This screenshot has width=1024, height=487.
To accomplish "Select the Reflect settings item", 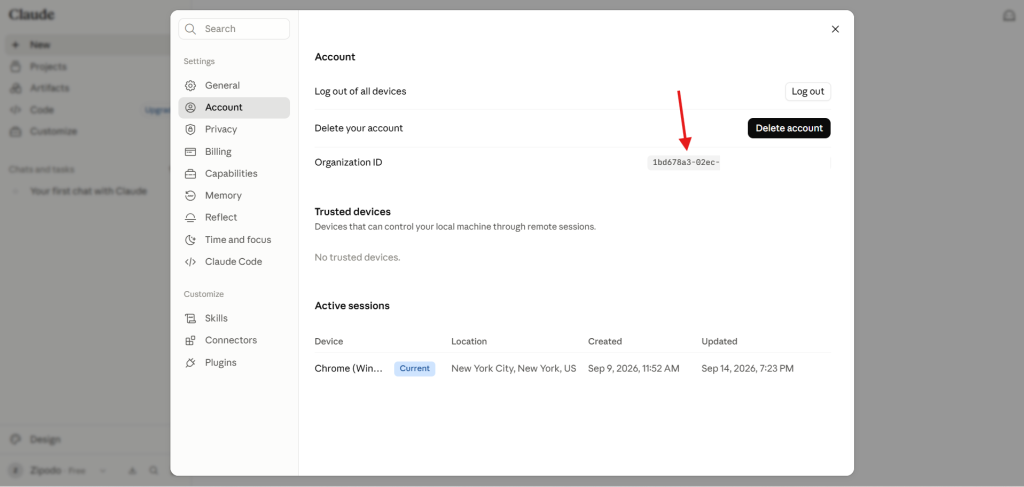I will [x=234, y=217].
